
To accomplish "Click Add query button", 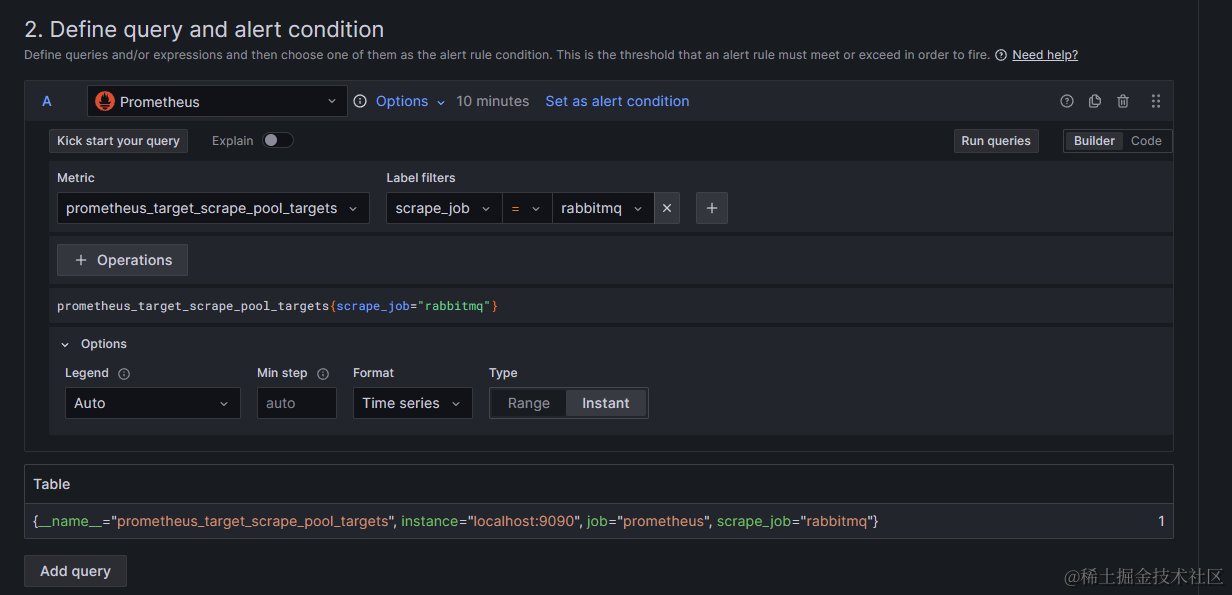I will tap(75, 571).
